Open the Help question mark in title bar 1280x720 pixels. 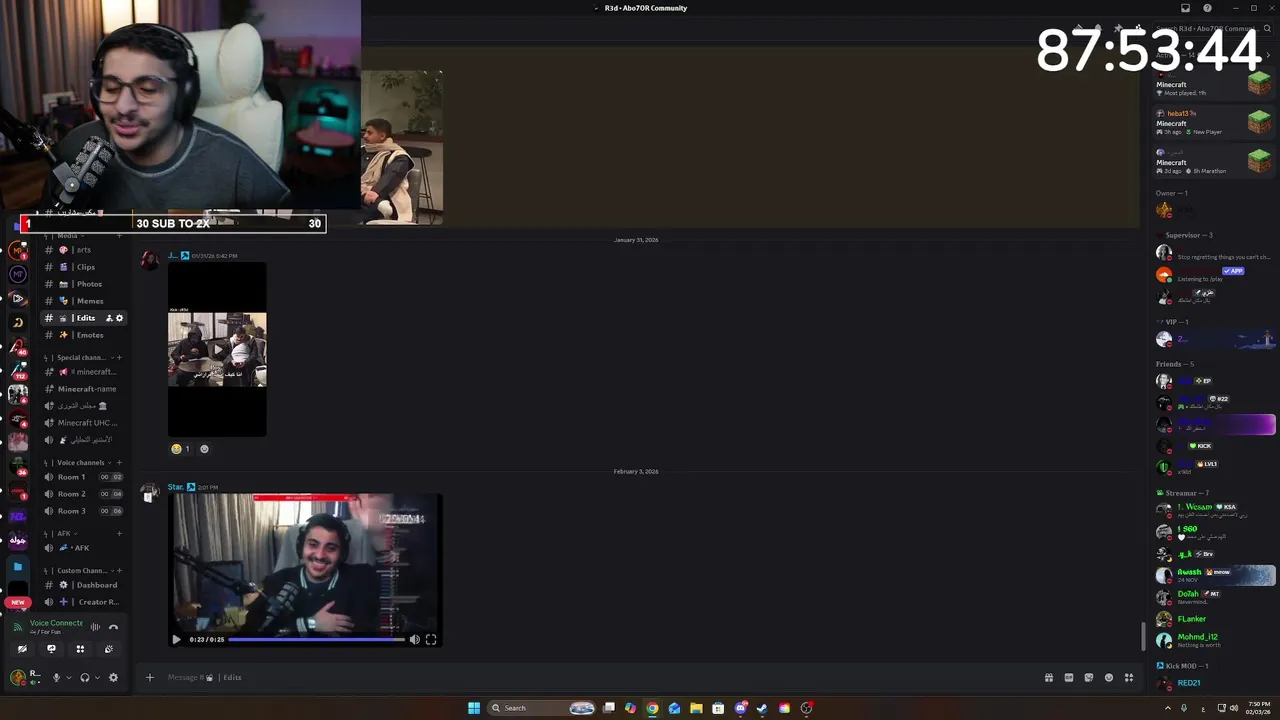click(x=1207, y=8)
